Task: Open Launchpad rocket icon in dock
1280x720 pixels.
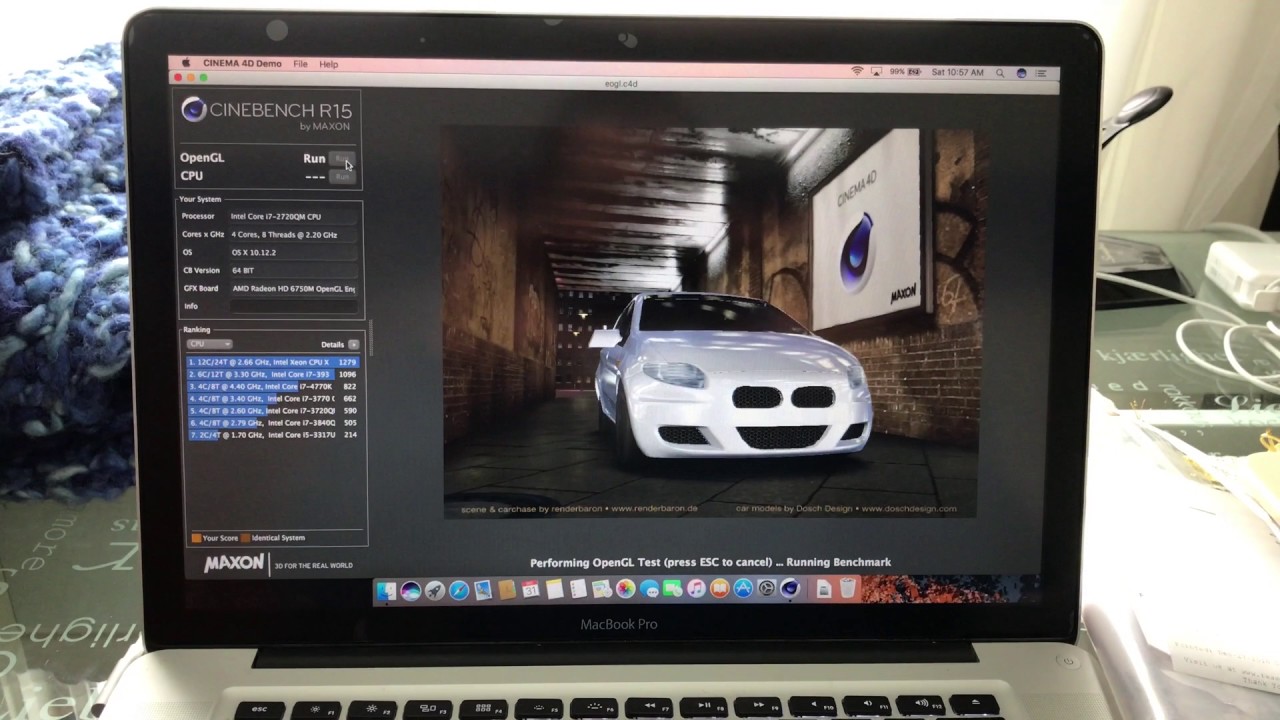Action: pyautogui.click(x=435, y=590)
